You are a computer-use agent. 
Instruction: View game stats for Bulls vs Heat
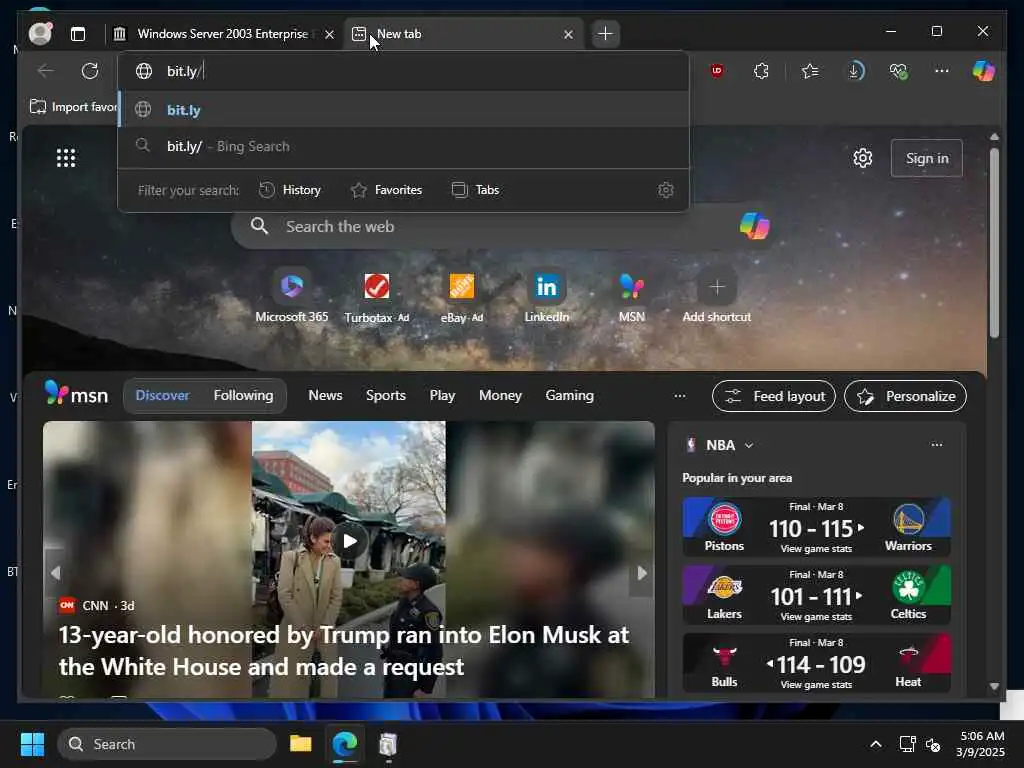(x=816, y=684)
